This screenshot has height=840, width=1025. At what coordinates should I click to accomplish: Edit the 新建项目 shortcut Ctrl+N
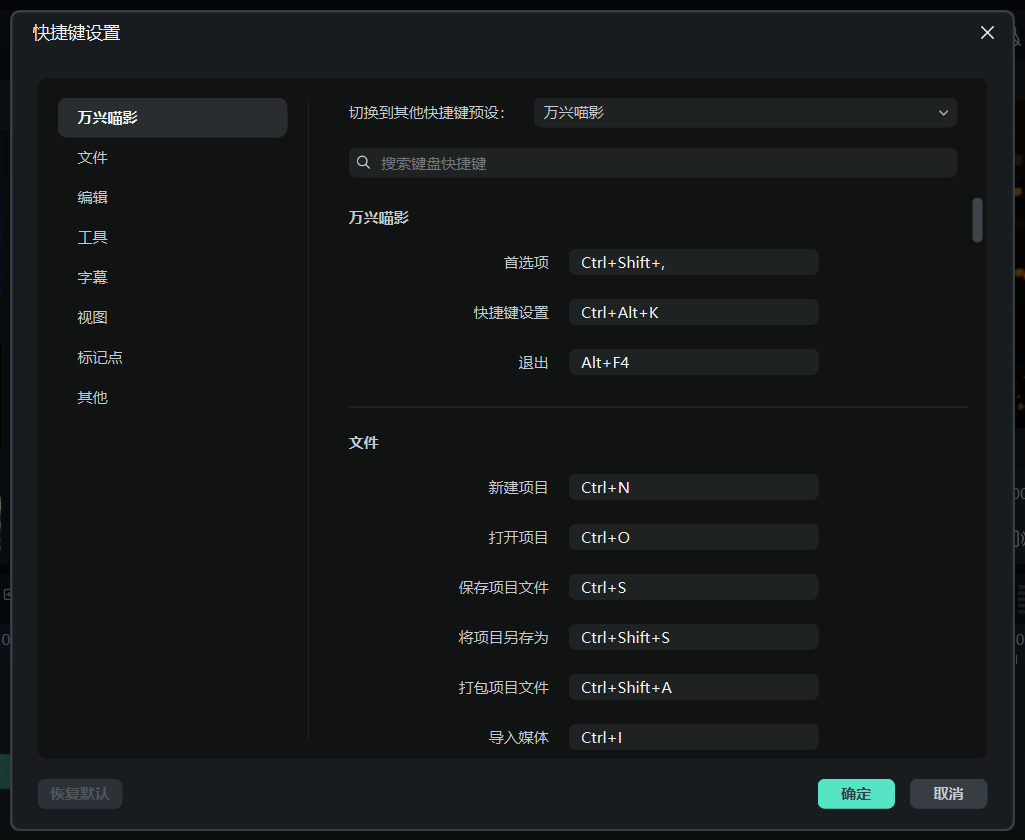[x=694, y=488]
